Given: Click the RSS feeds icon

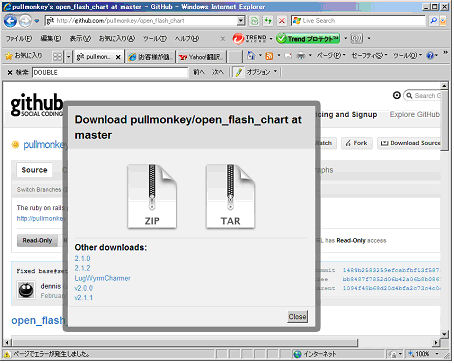Looking at the screenshot, I should (x=269, y=56).
